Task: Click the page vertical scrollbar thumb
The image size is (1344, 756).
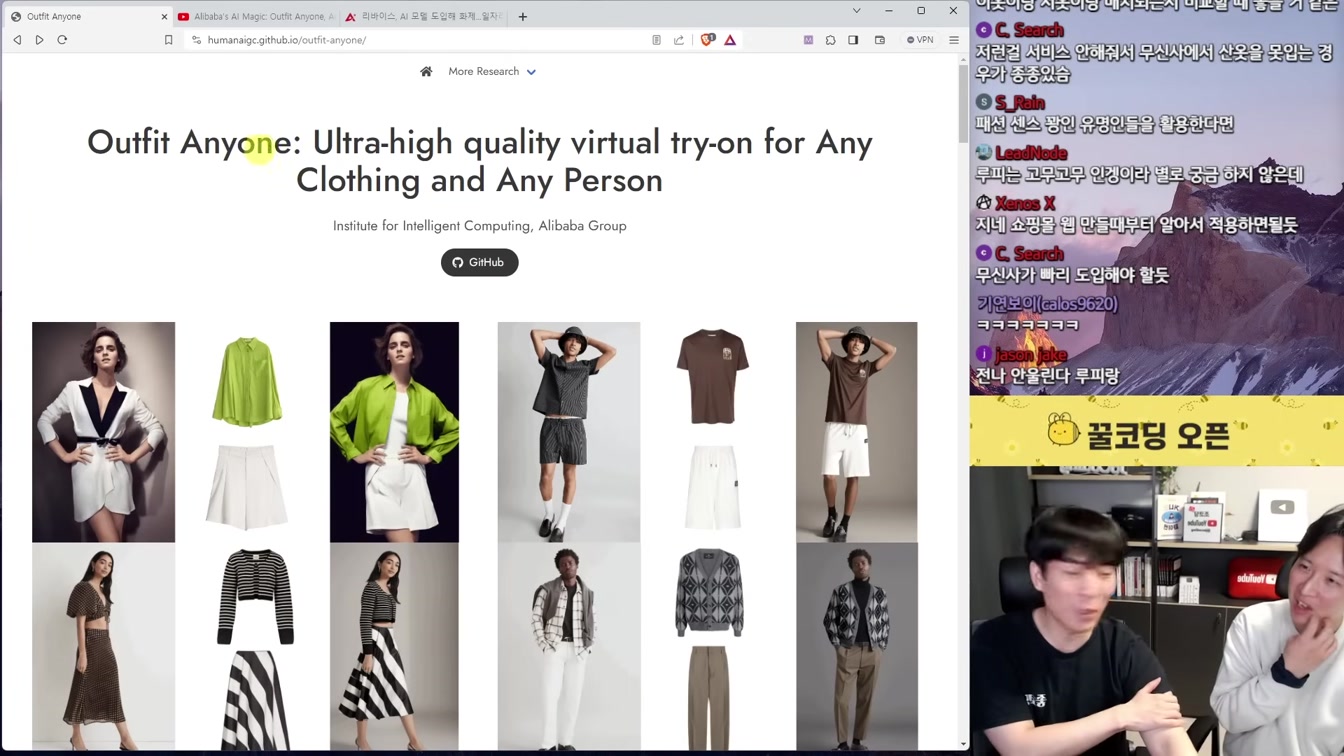Action: point(963,105)
